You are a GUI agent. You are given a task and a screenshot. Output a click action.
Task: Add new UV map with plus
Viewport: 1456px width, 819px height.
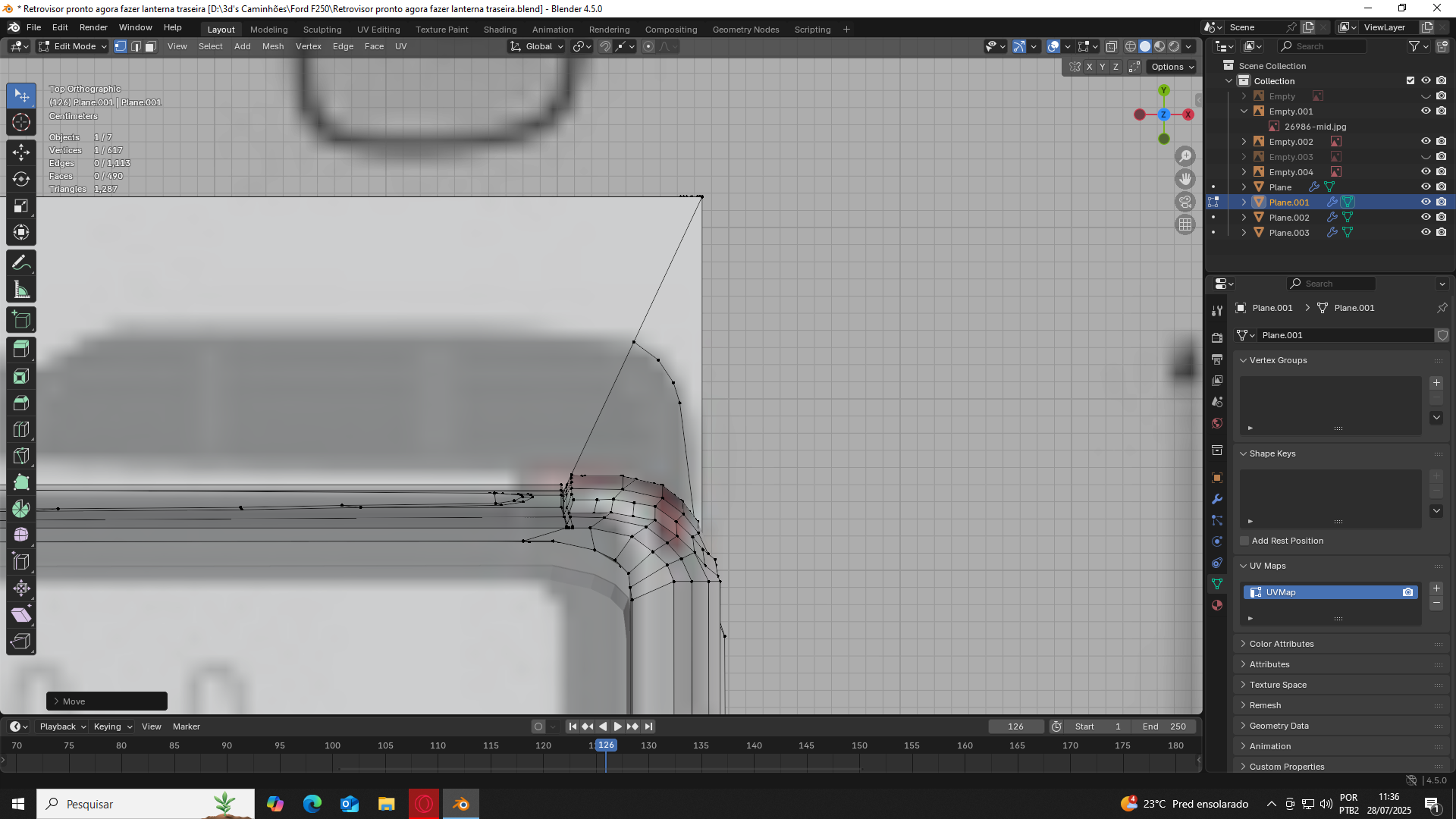[1436, 588]
